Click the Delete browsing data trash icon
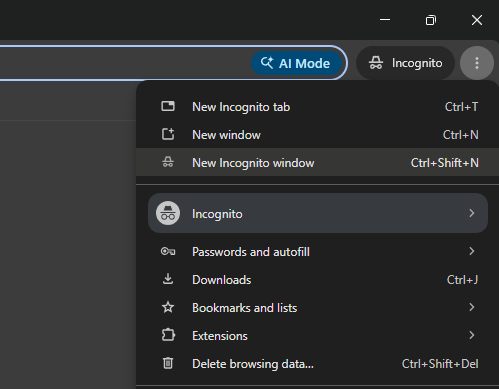Viewport: 499px width, 389px height. click(x=168, y=363)
